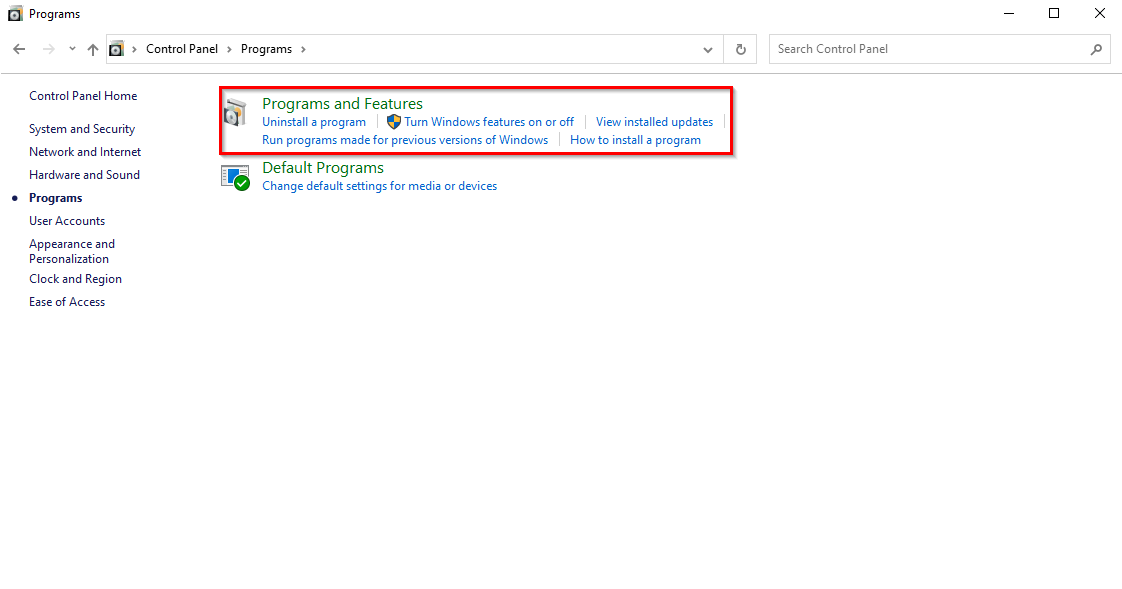
Task: Open the Default Programs heading
Action: [323, 167]
